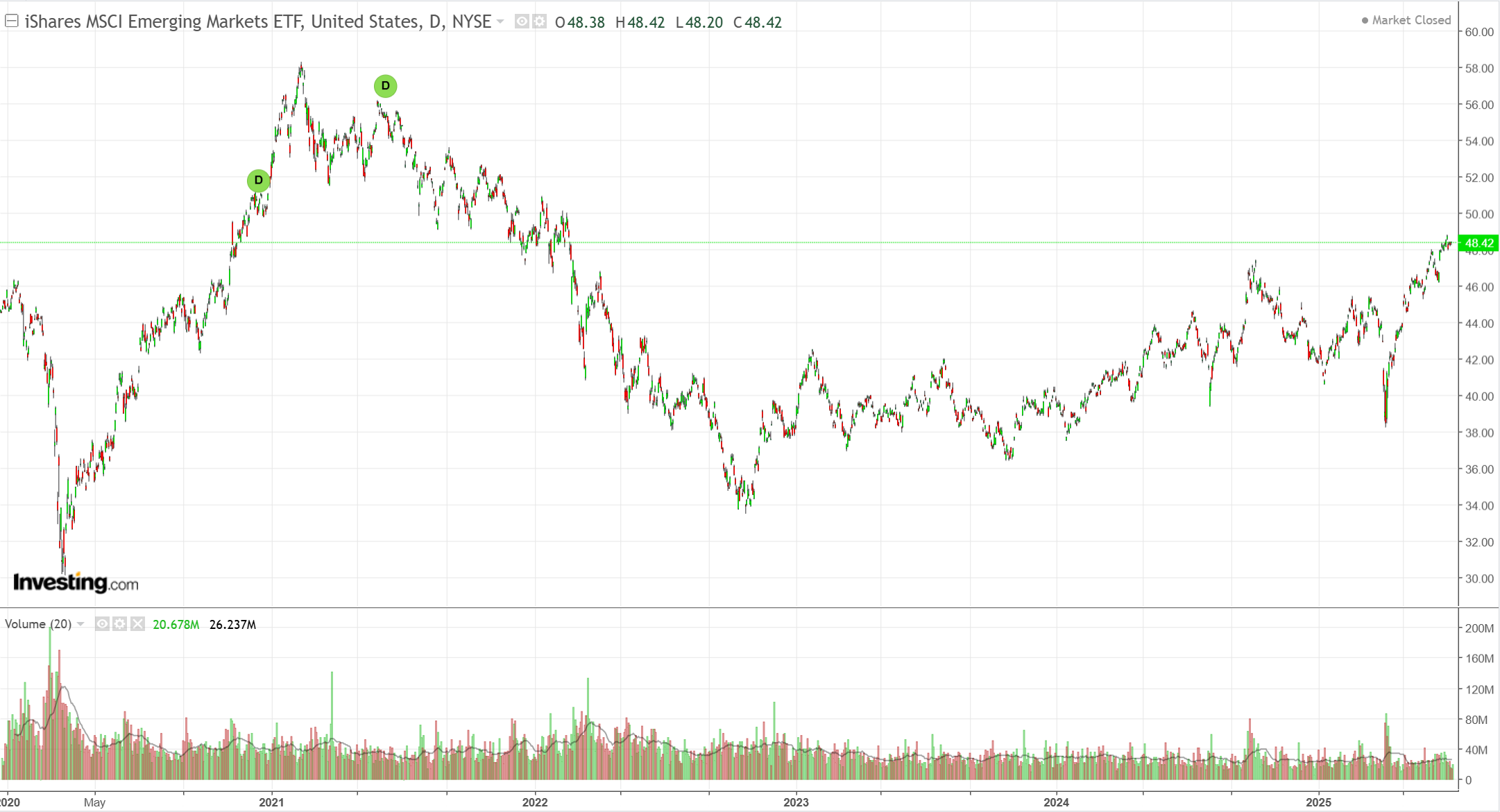This screenshot has width=1500, height=812.
Task: Click the 200M label on volume scale
Action: (1479, 628)
